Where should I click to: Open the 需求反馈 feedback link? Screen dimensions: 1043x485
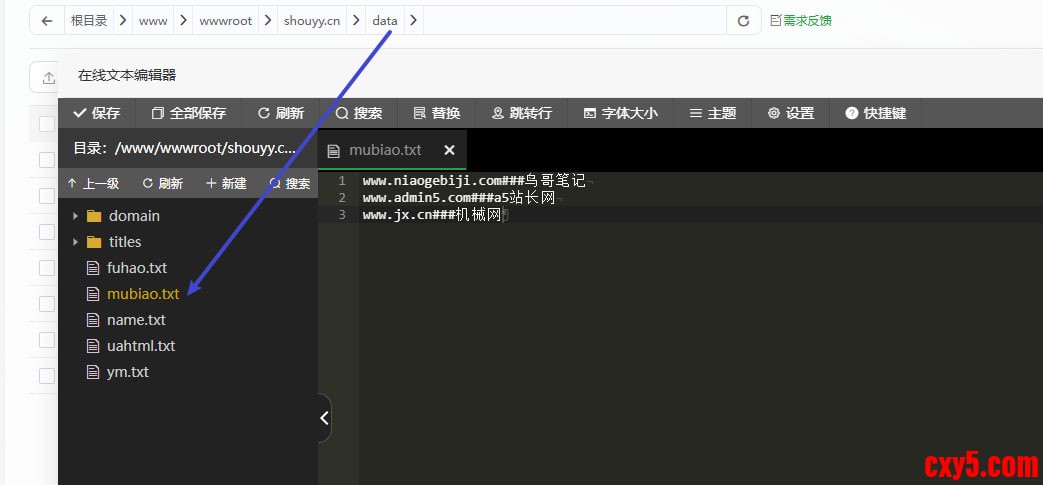(x=801, y=21)
